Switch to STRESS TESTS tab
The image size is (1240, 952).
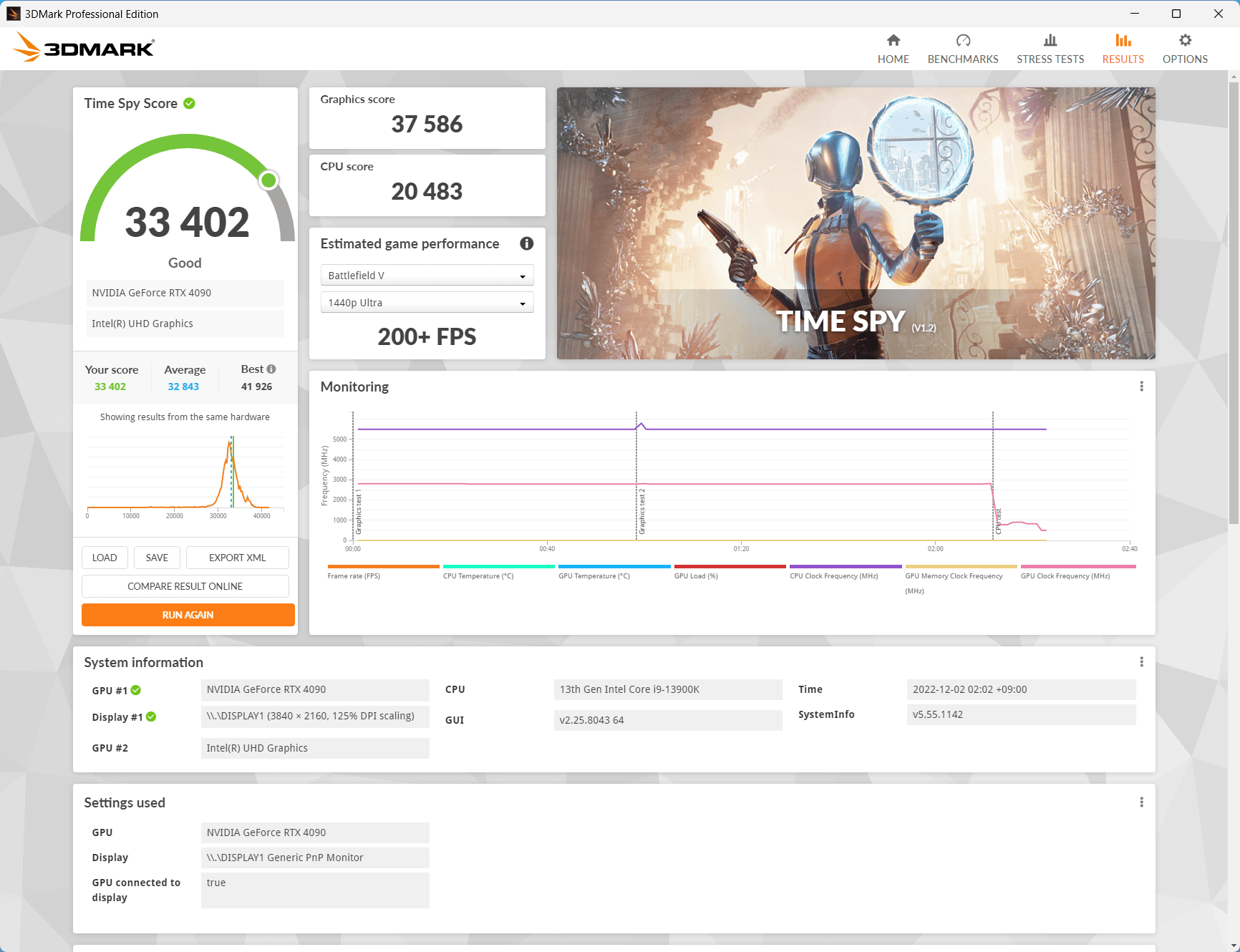(1050, 49)
